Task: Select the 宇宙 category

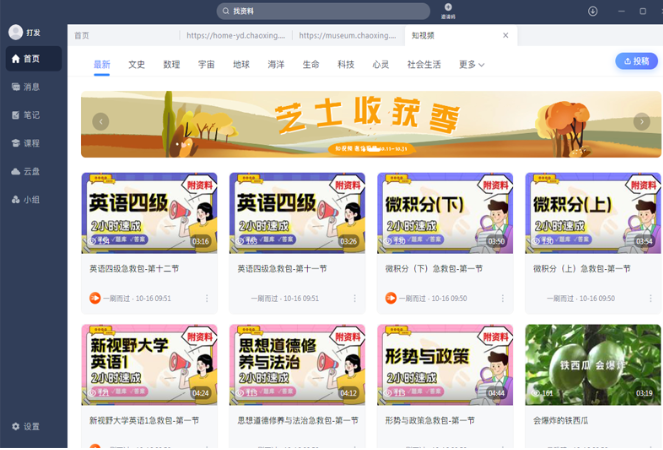Action: (x=206, y=65)
